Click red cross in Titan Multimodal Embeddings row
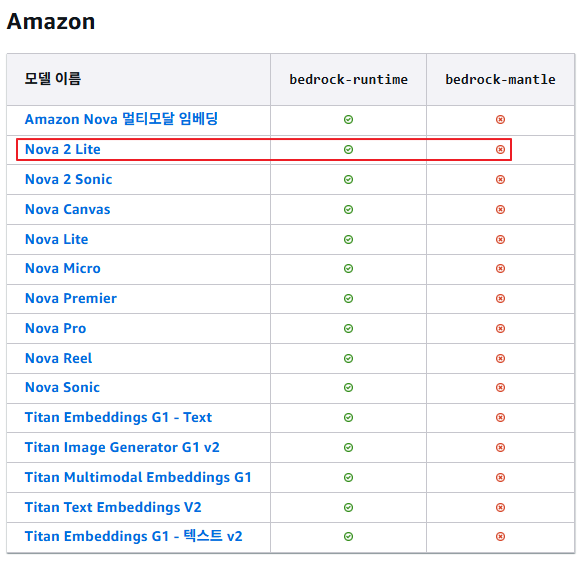The image size is (584, 564). point(500,477)
